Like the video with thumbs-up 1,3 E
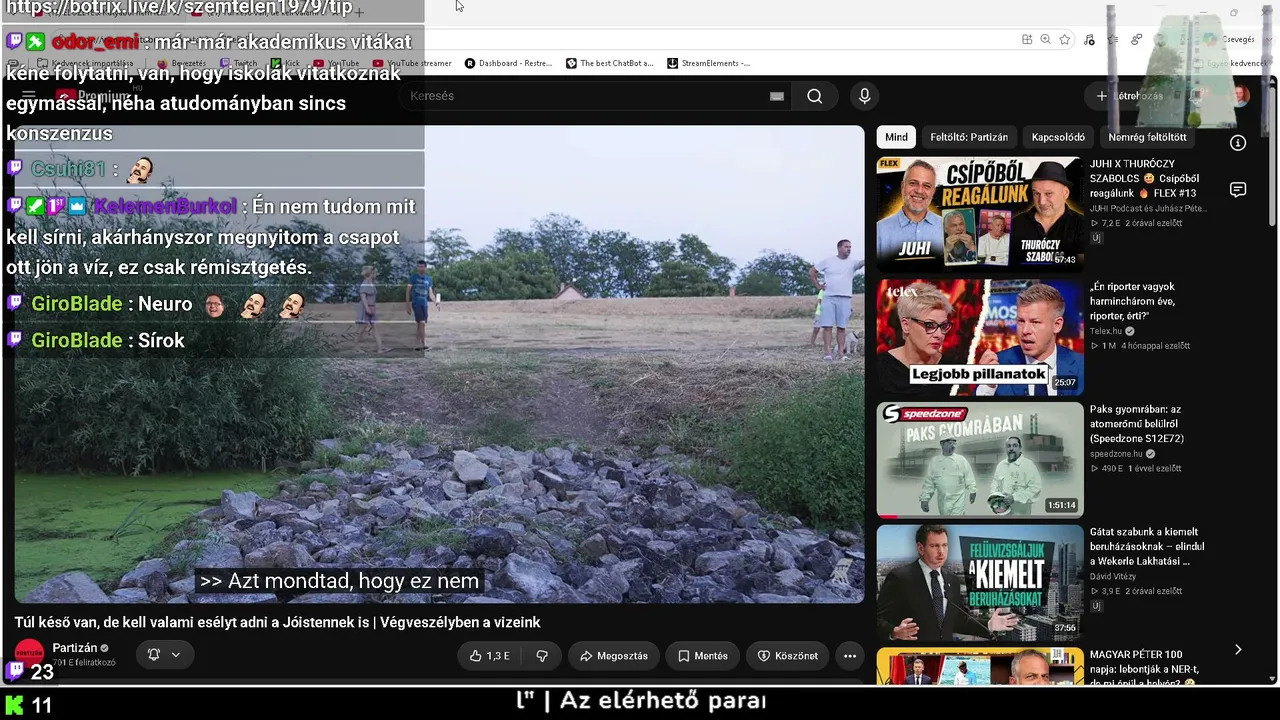Viewport: 1280px width, 720px height. [x=489, y=656]
